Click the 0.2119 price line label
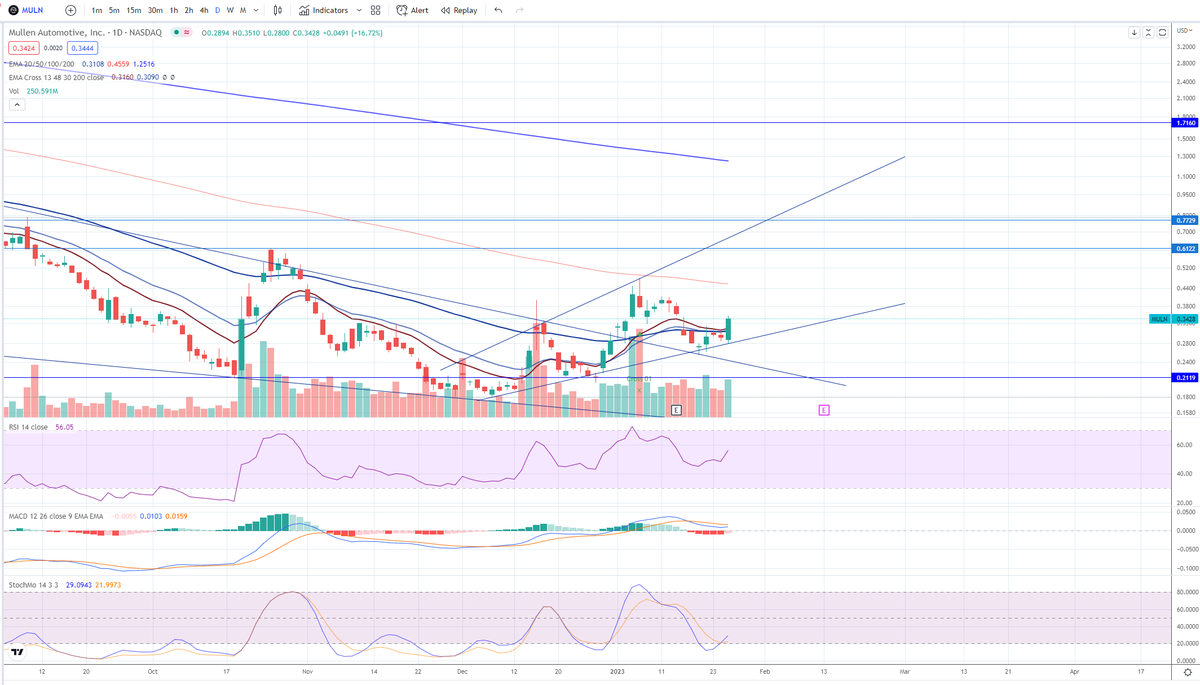This screenshot has height=685, width=1200. [x=1186, y=378]
